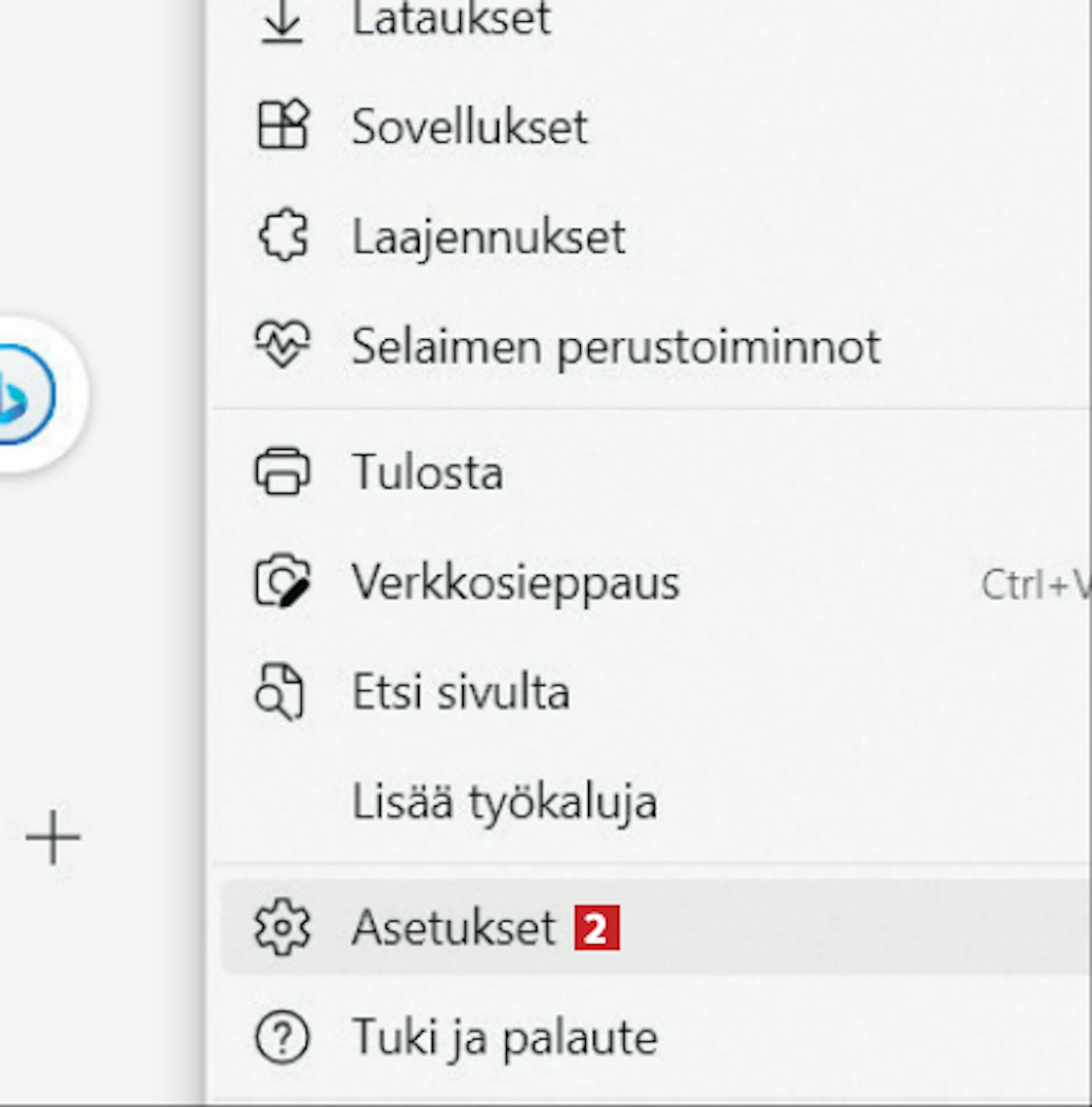The image size is (1092, 1107).
Task: Click the plus icon in sidebar
Action: point(53,837)
